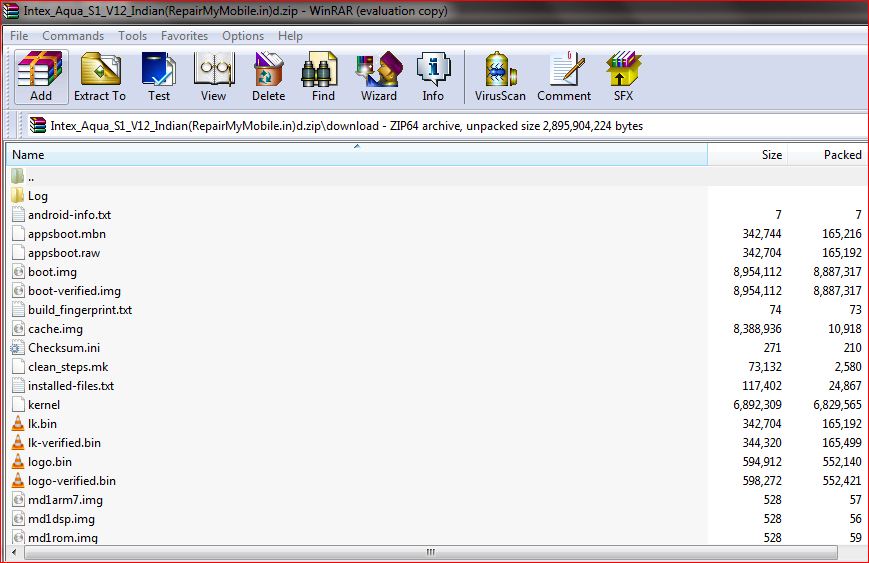Viewport: 869px width, 563px height.
Task: Select the appsboot.mbn file name
Action: point(67,234)
